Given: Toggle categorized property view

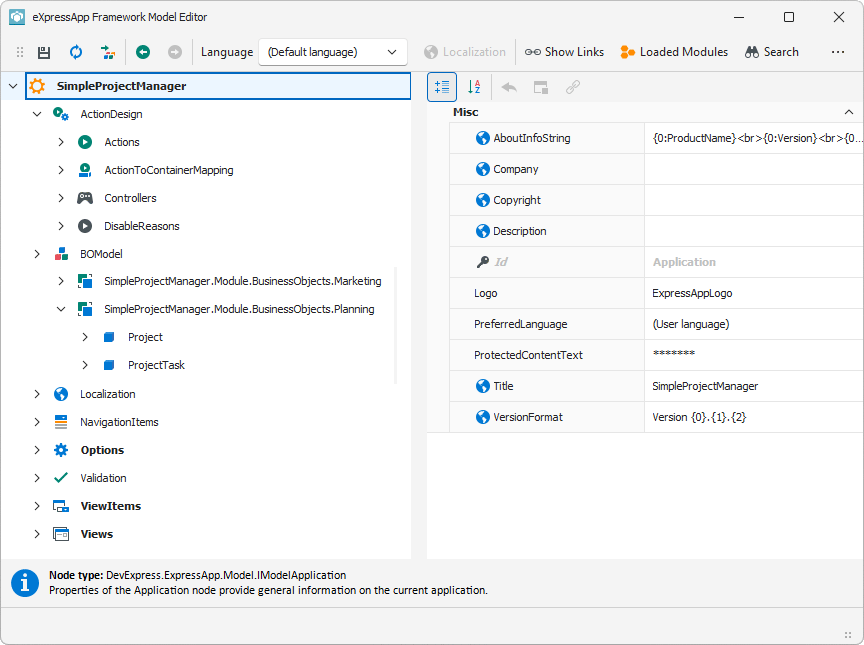Looking at the screenshot, I should click(x=442, y=87).
